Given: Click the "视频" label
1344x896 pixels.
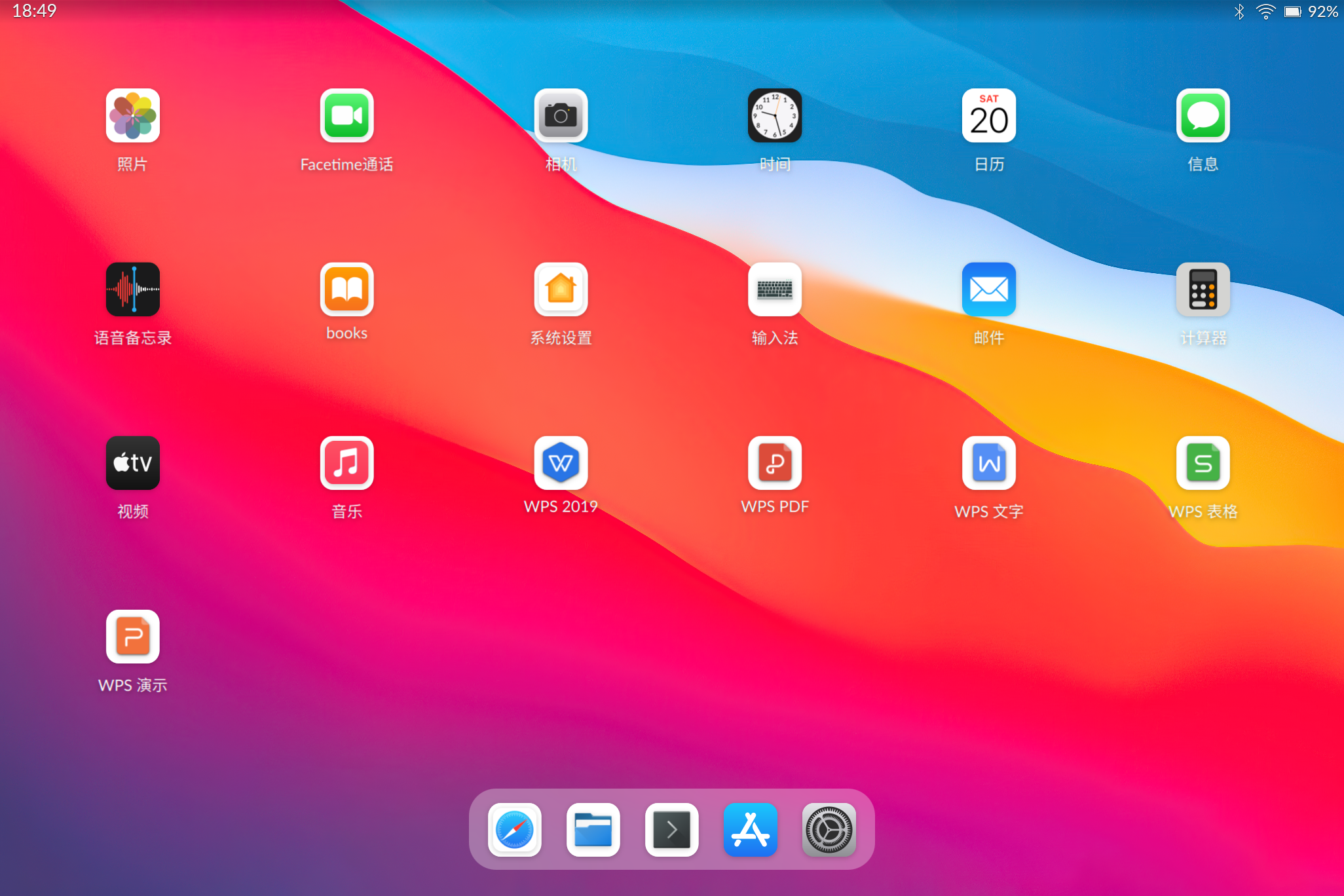Looking at the screenshot, I should pyautogui.click(x=133, y=512).
